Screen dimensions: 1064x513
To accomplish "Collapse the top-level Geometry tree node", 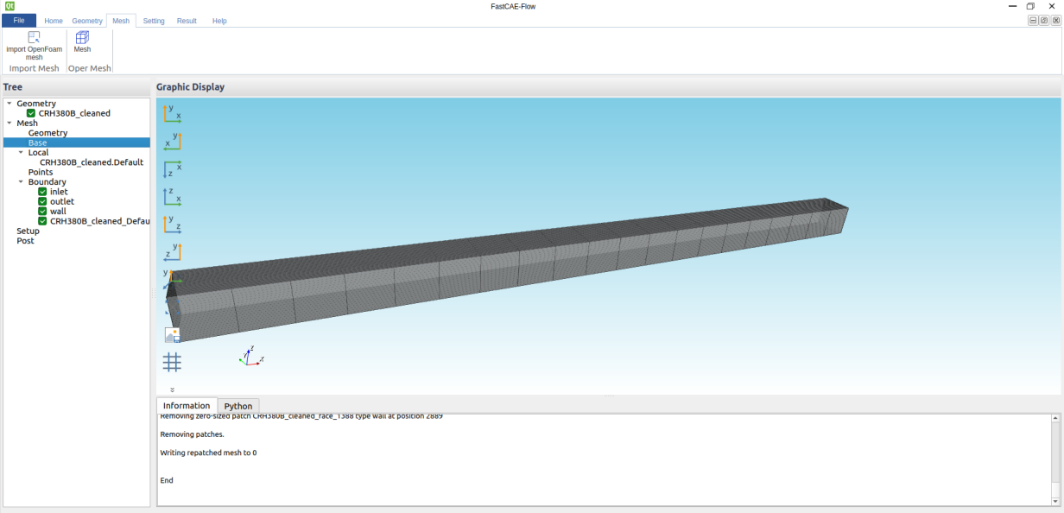I will coord(9,103).
